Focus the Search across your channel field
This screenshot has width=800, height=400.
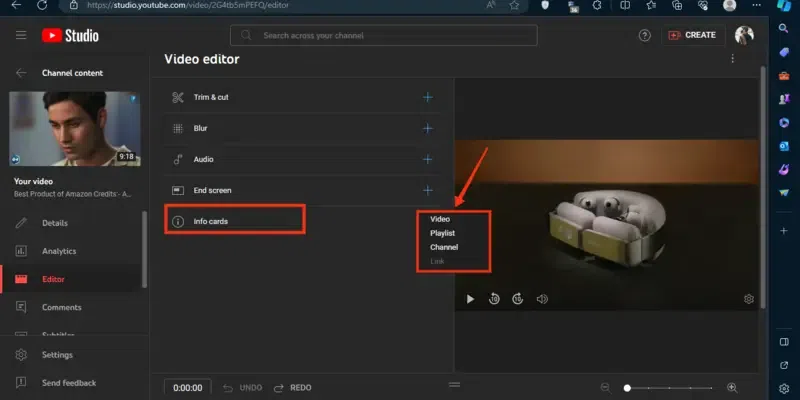[x=384, y=36]
